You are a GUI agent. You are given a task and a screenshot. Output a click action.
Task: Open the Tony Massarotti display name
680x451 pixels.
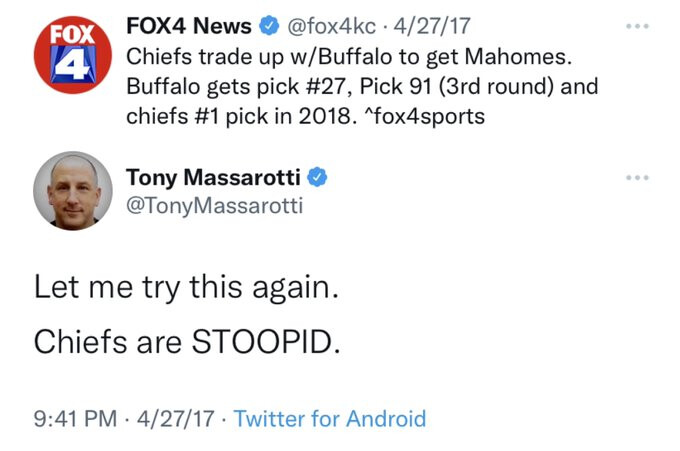click(x=214, y=178)
